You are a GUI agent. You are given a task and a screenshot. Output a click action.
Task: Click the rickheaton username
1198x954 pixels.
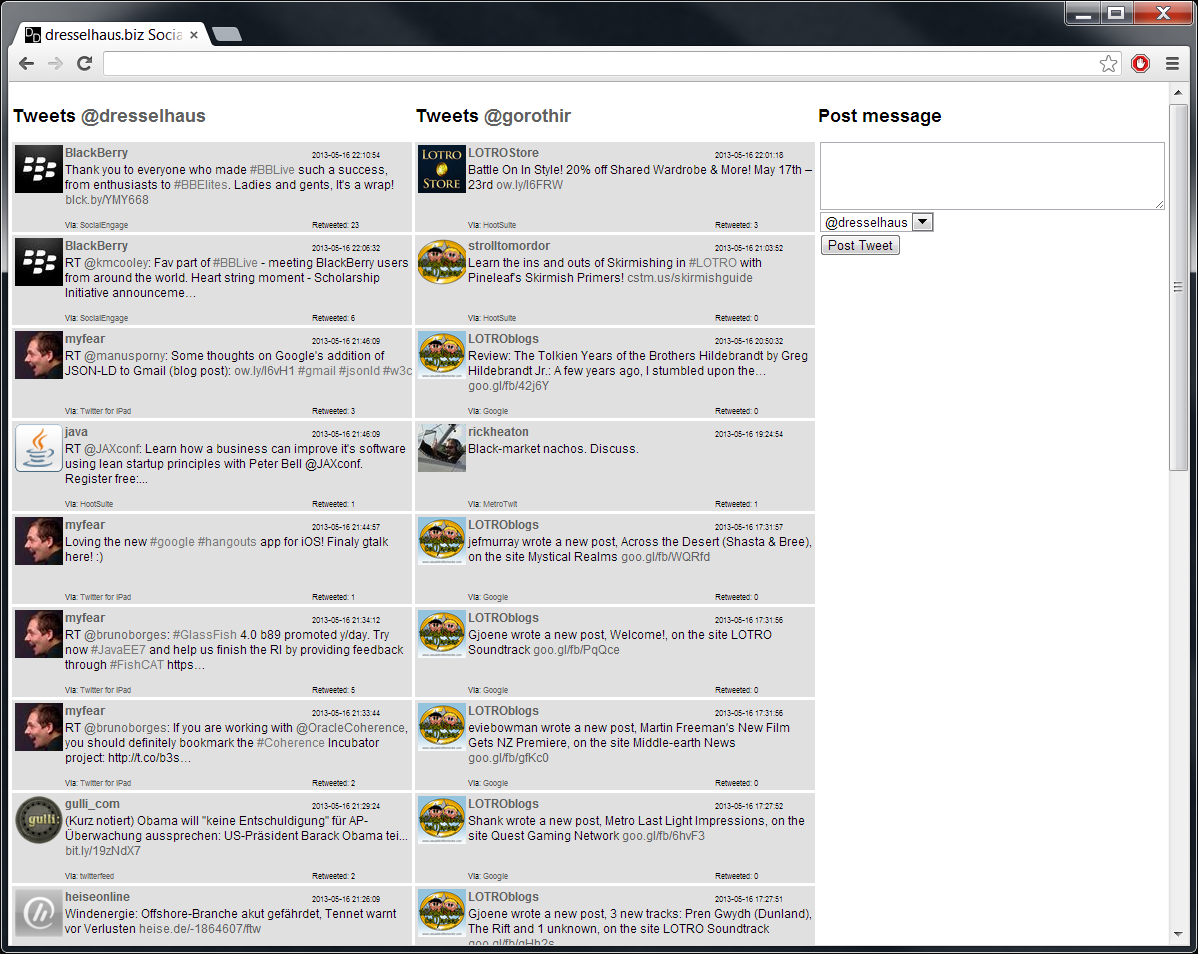click(x=498, y=432)
